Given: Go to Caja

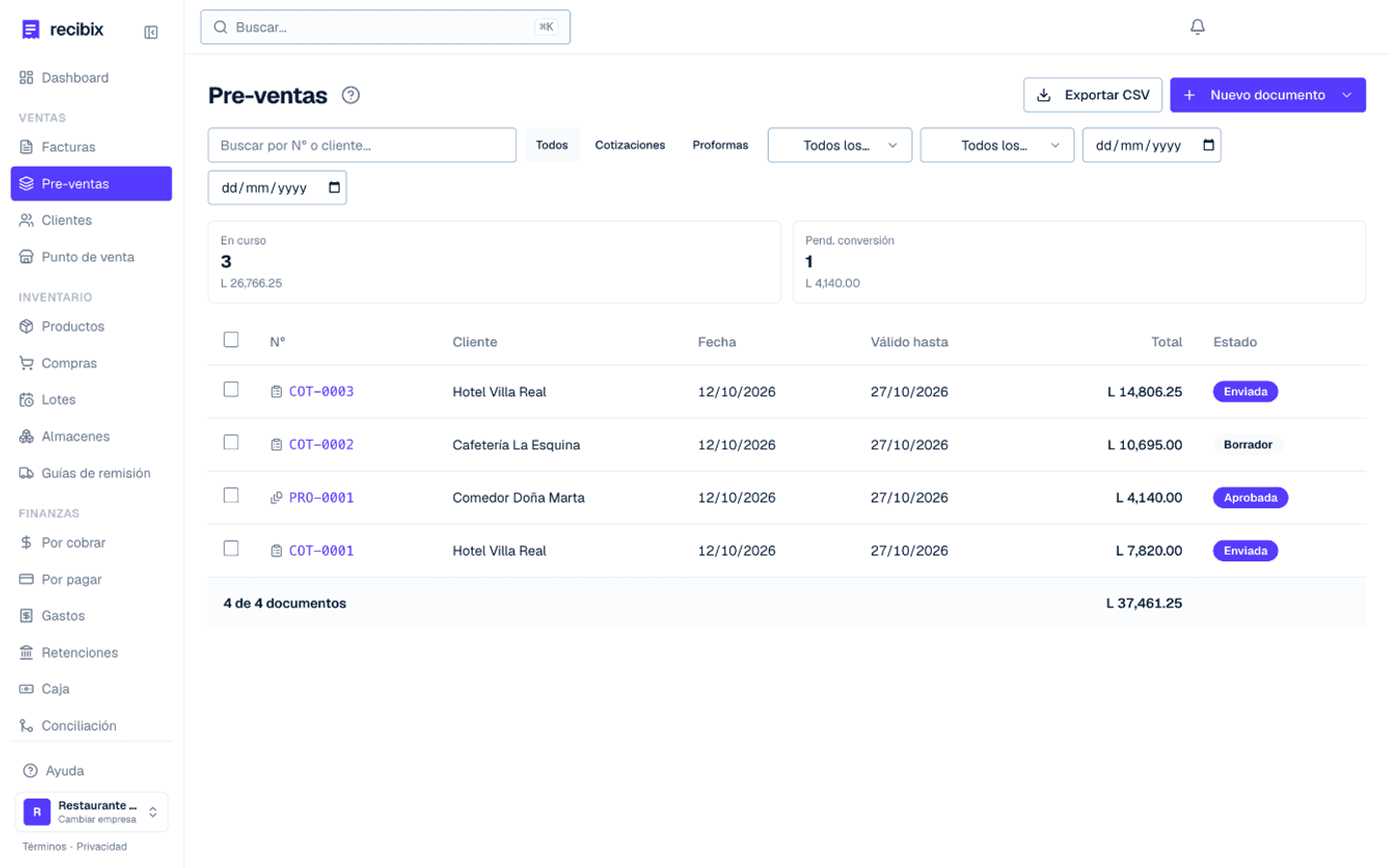Looking at the screenshot, I should pyautogui.click(x=92, y=690).
